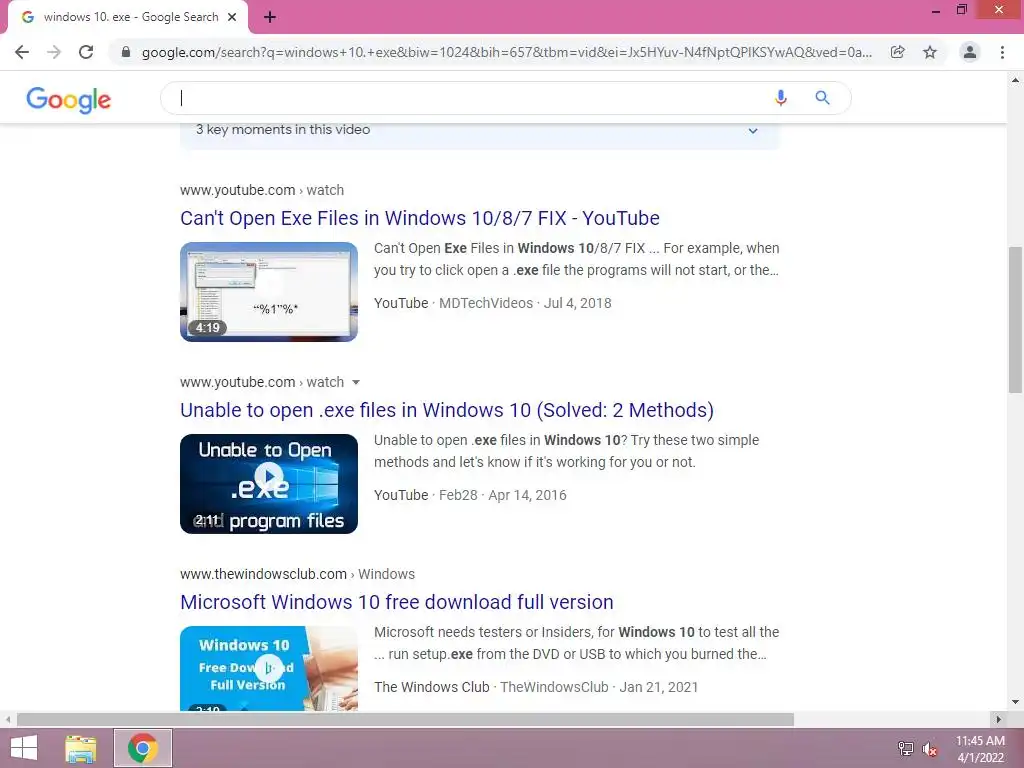Click the horizontal scrollbar right arrow
The height and width of the screenshot is (768, 1024).
point(998,720)
